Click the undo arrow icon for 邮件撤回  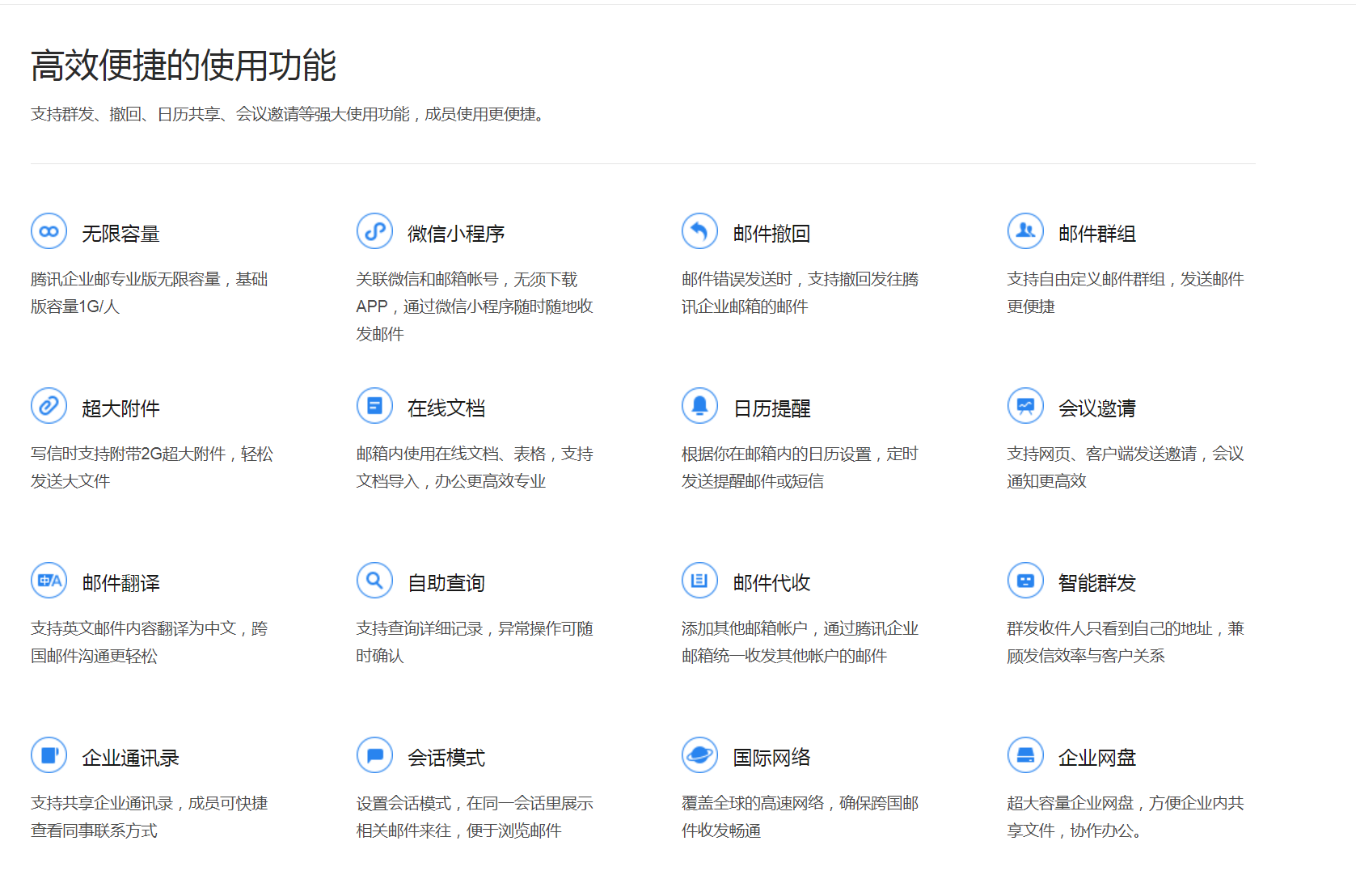[699, 231]
